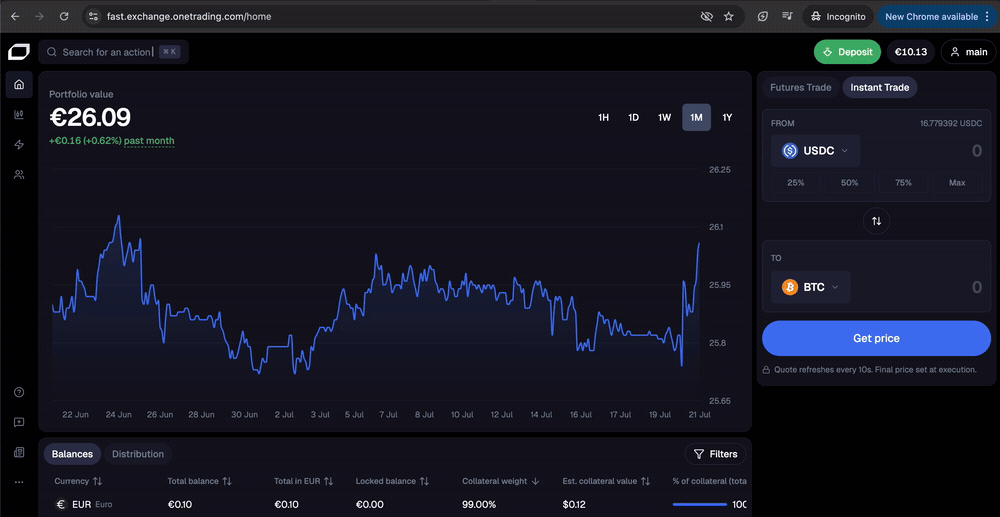
Task: Sort by Total balance column arrows
Action: (226, 481)
